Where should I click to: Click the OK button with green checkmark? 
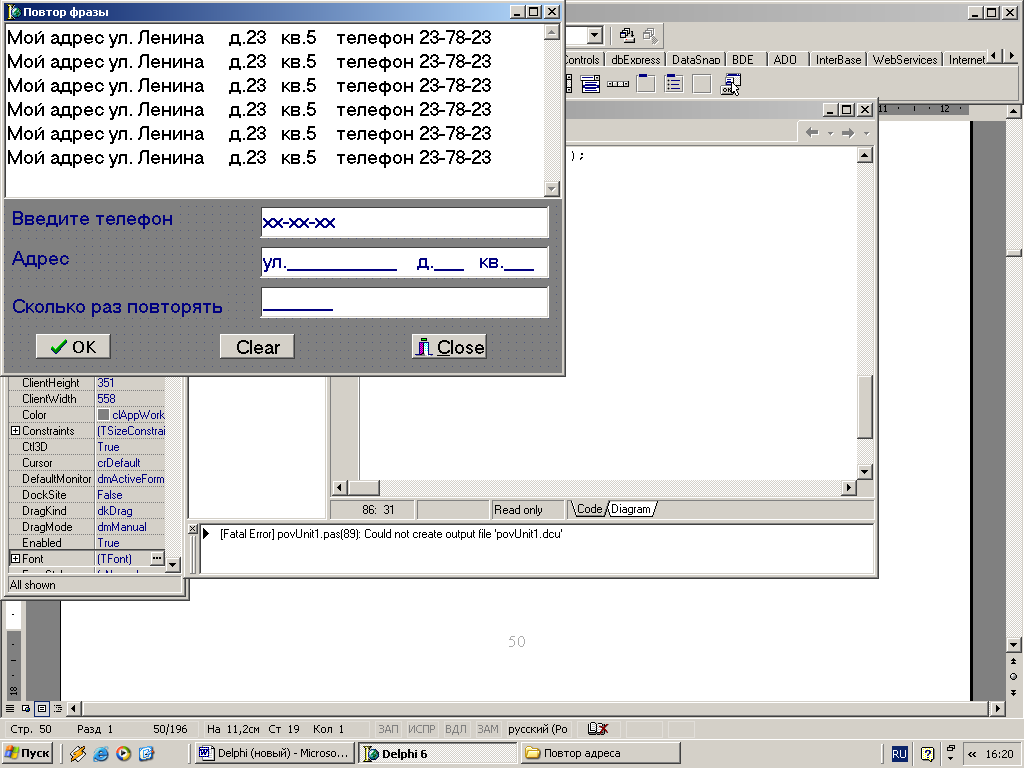(x=72, y=347)
